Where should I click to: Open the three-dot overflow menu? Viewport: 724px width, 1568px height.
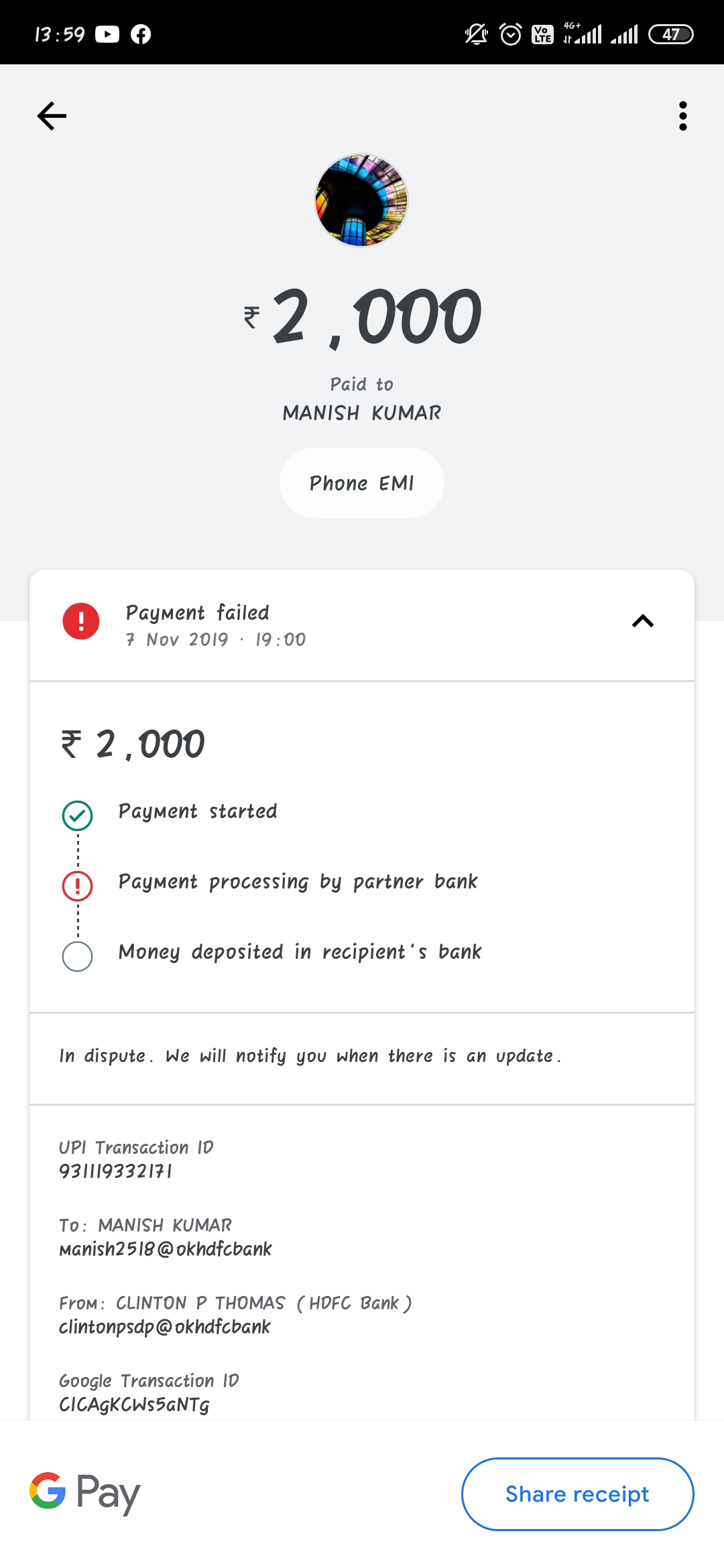682,116
